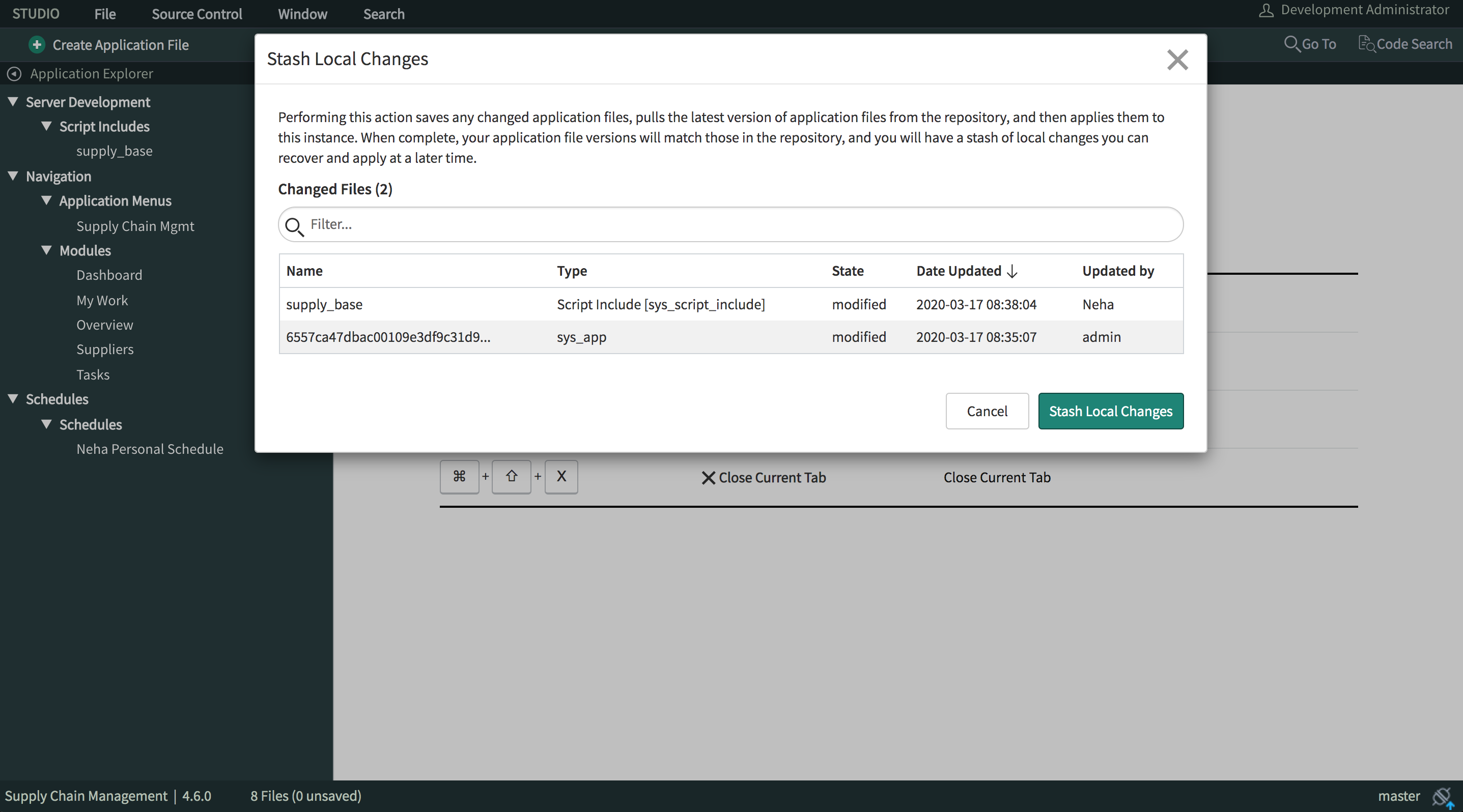Click the X key shortcut badge

coord(561,477)
